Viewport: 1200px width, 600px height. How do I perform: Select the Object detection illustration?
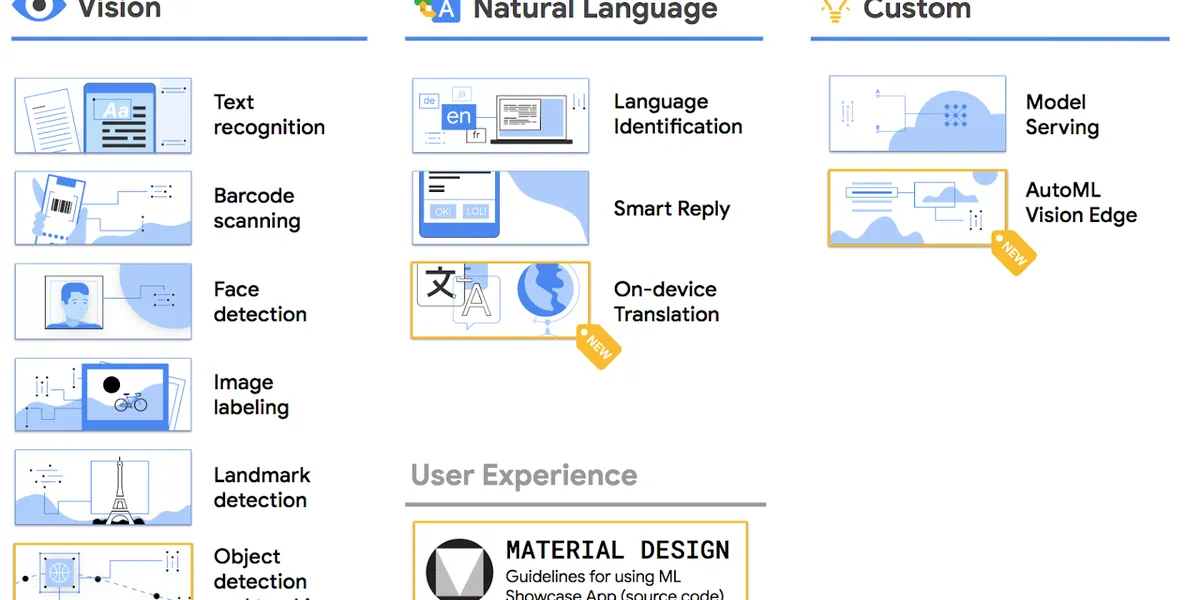coord(103,572)
